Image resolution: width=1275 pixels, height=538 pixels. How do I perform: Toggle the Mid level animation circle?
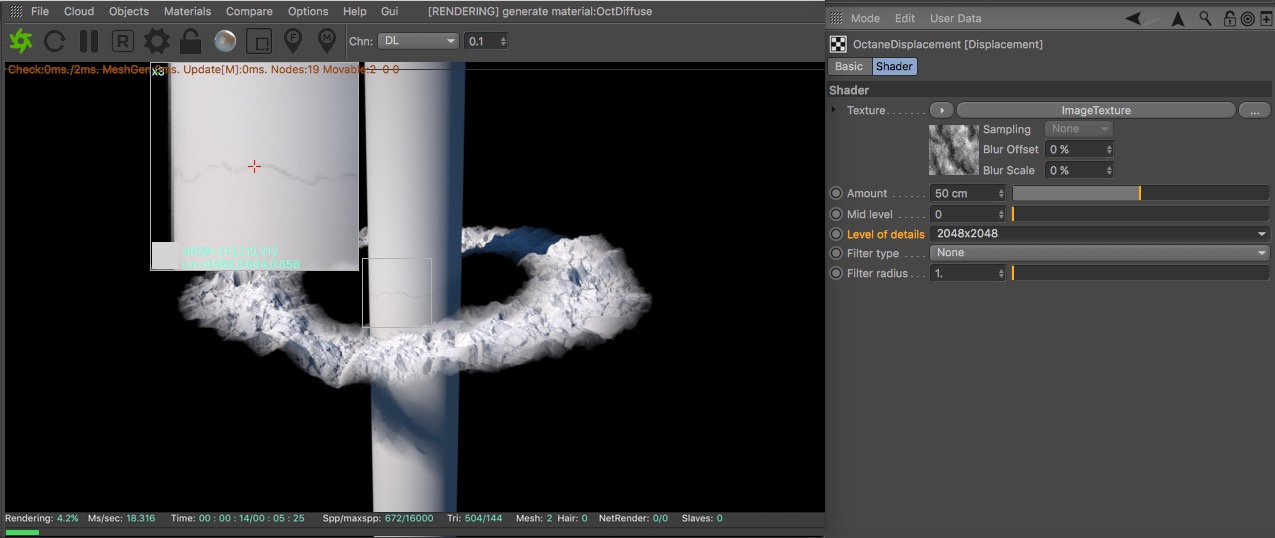pos(836,214)
